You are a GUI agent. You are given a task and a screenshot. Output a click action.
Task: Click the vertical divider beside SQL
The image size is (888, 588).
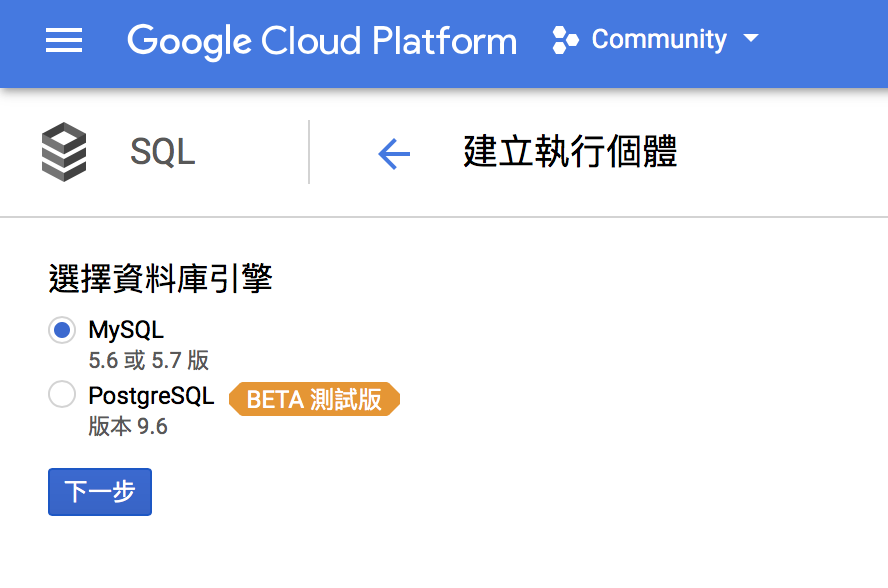click(x=309, y=152)
